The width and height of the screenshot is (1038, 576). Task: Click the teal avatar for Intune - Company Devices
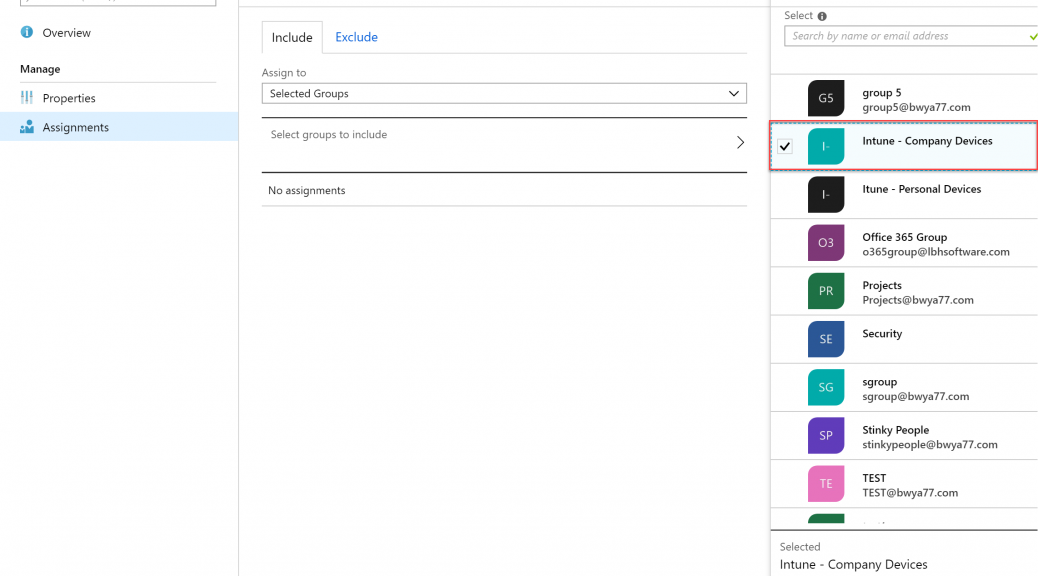click(826, 146)
